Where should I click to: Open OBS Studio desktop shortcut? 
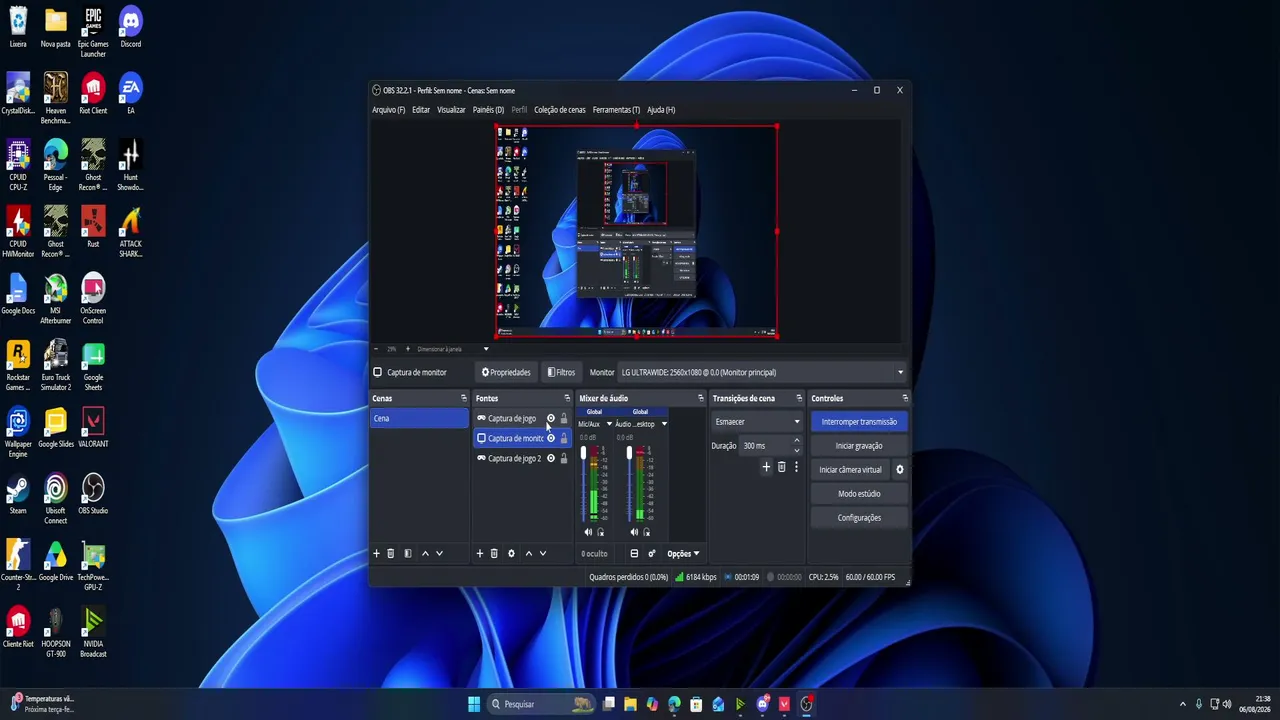(93, 494)
